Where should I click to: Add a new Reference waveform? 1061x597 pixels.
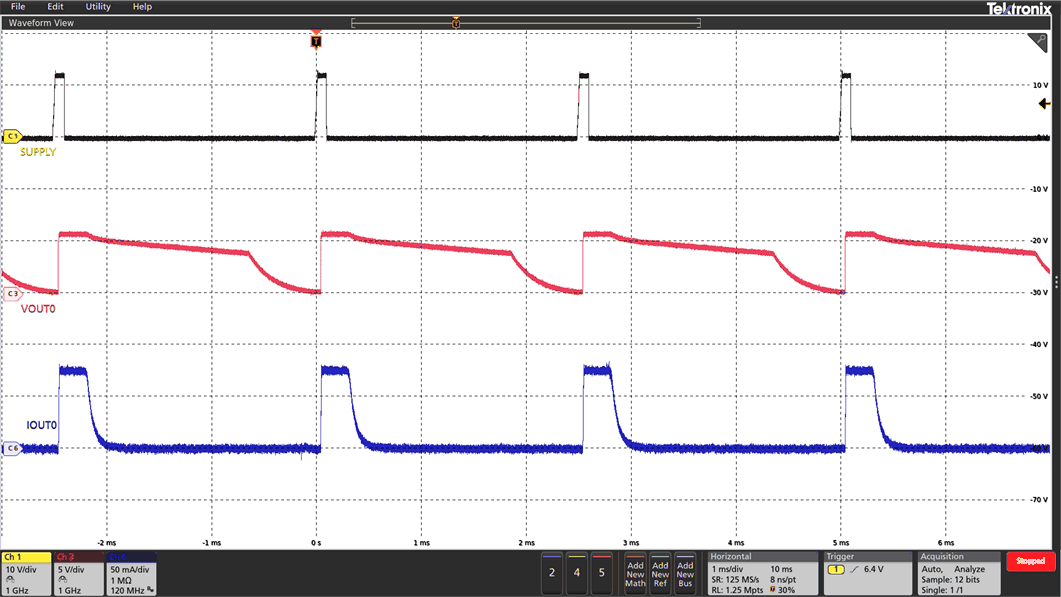tap(661, 573)
